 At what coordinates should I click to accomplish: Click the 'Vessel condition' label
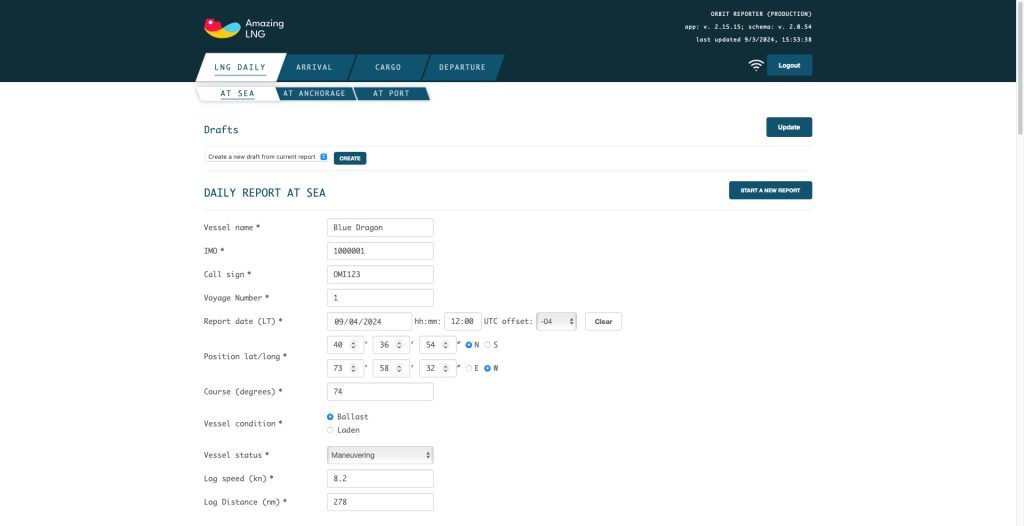click(x=243, y=423)
